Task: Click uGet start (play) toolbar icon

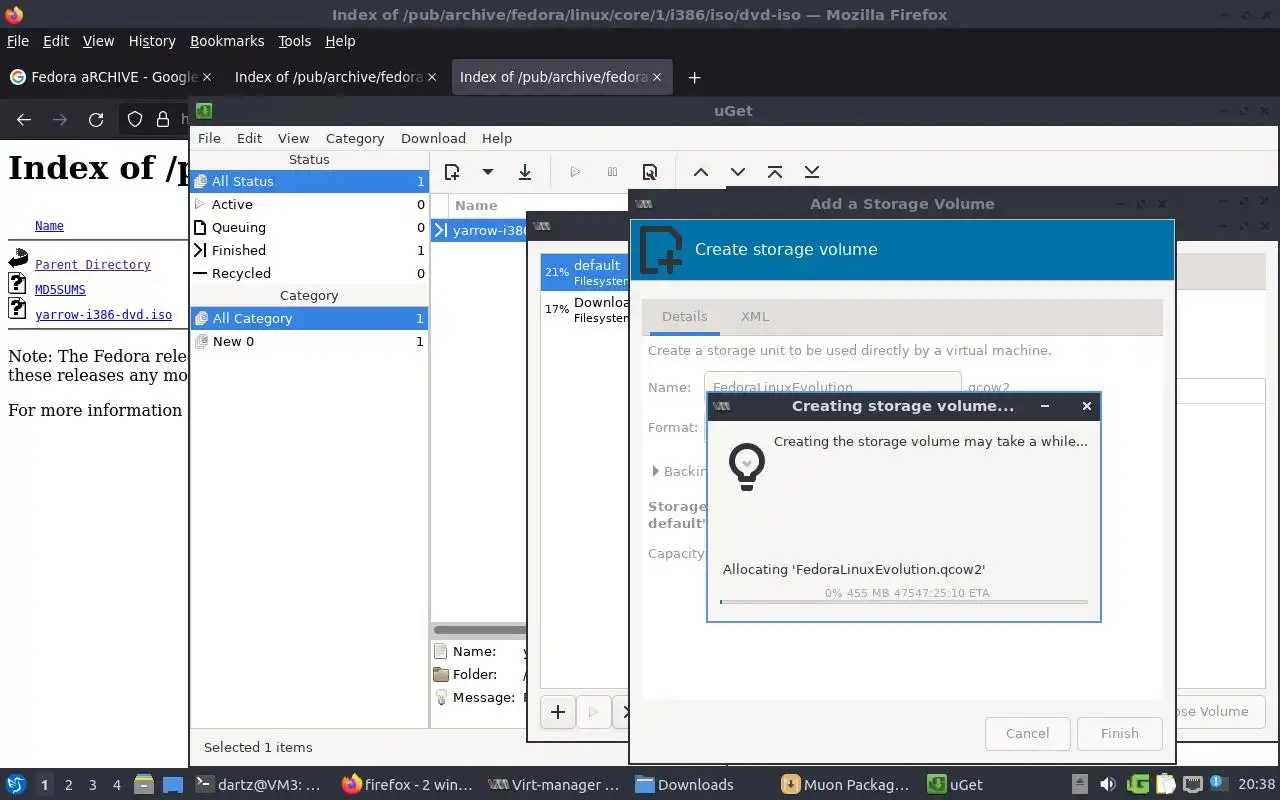Action: [575, 172]
